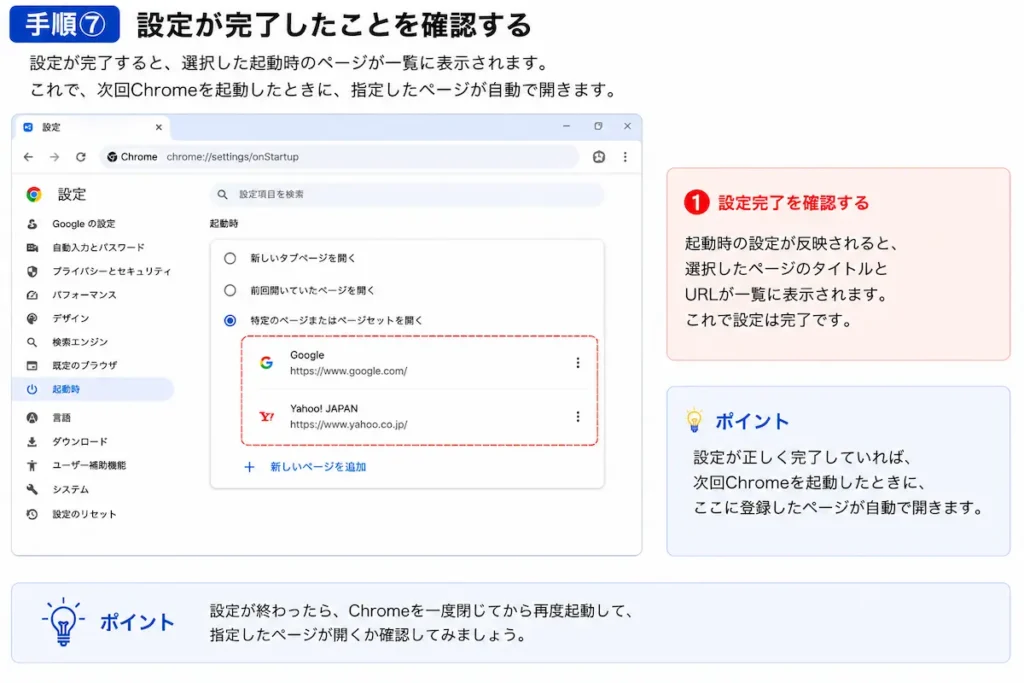
Task: Close the Chrome window
Action: point(627,126)
